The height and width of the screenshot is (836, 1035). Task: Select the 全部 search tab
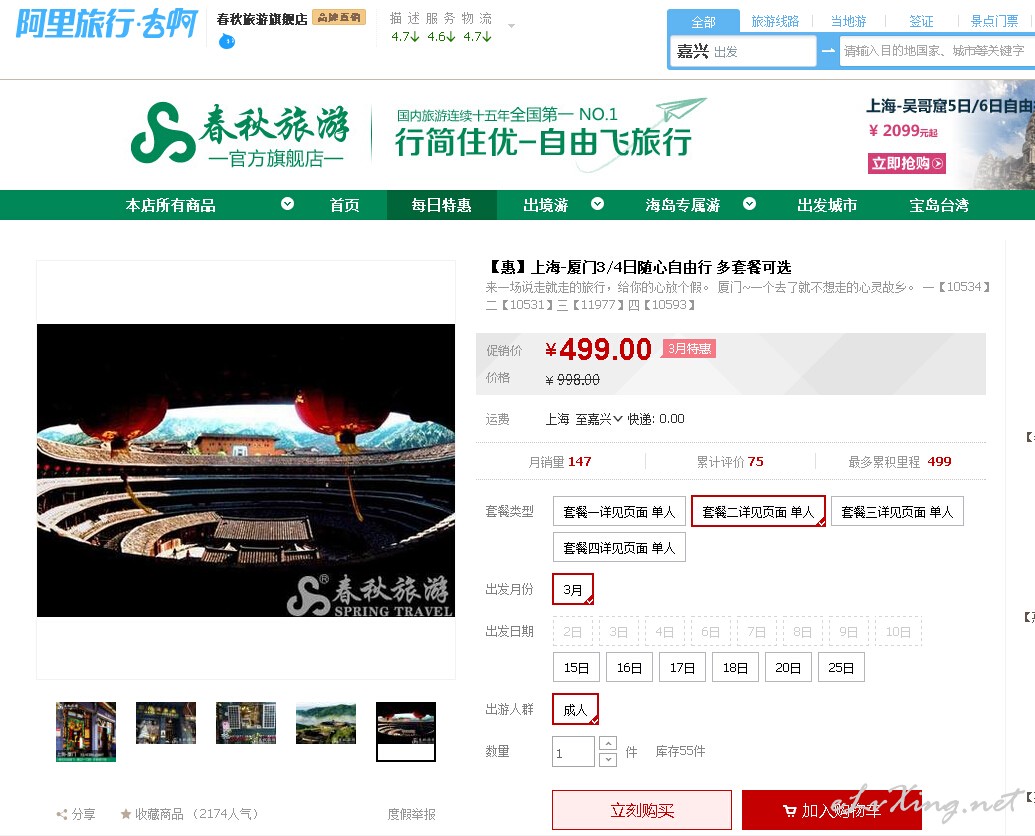point(704,22)
